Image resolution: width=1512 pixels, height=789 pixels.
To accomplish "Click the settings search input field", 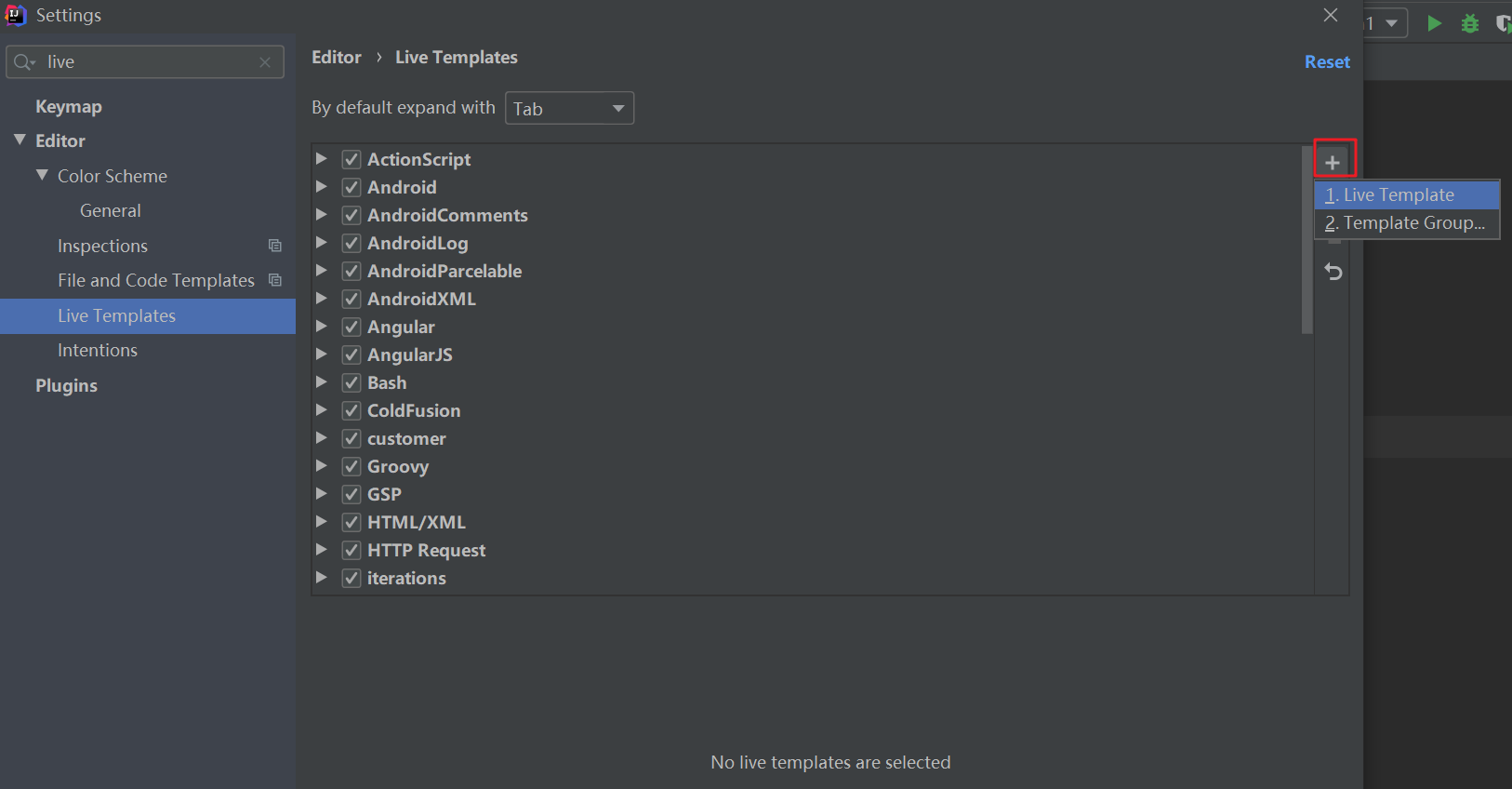I will point(145,62).
